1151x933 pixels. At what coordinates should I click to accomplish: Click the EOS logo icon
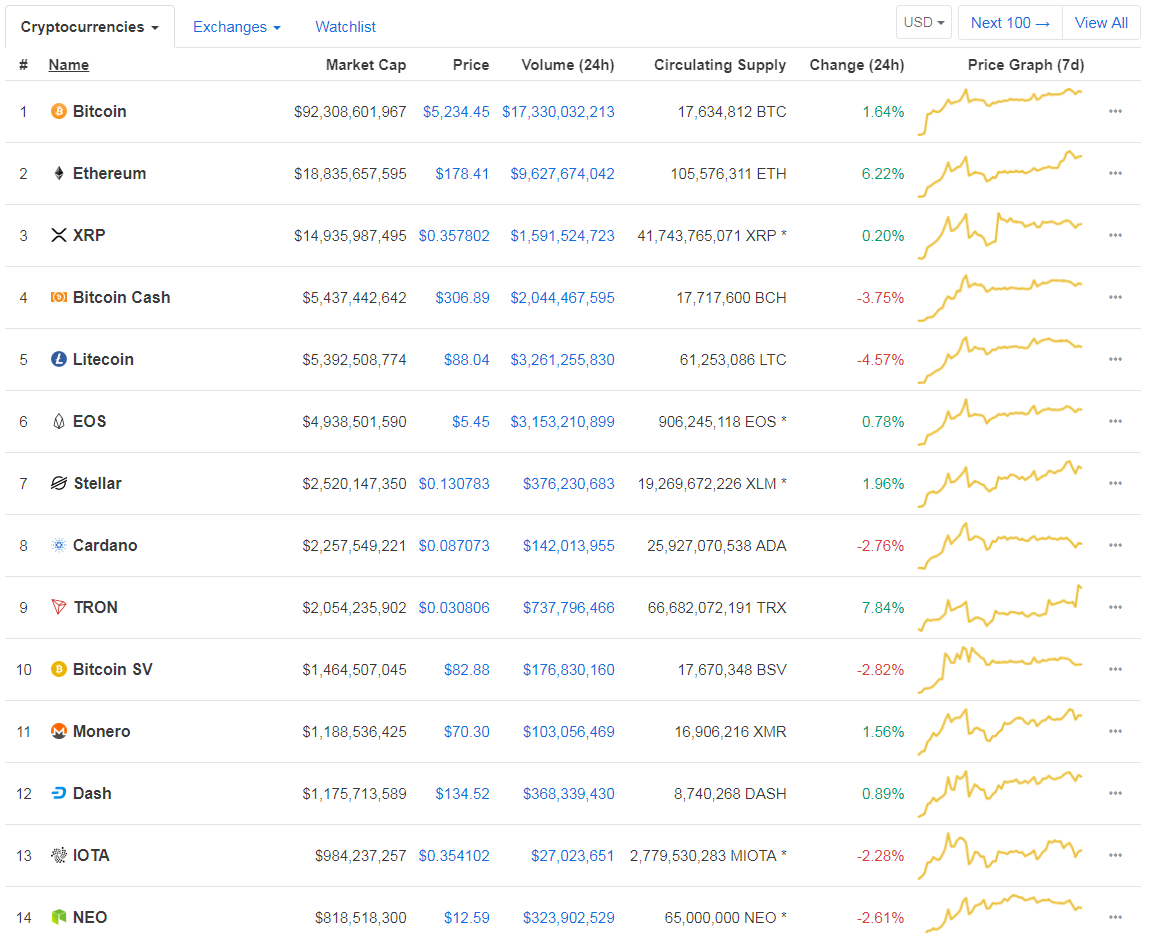pos(59,421)
